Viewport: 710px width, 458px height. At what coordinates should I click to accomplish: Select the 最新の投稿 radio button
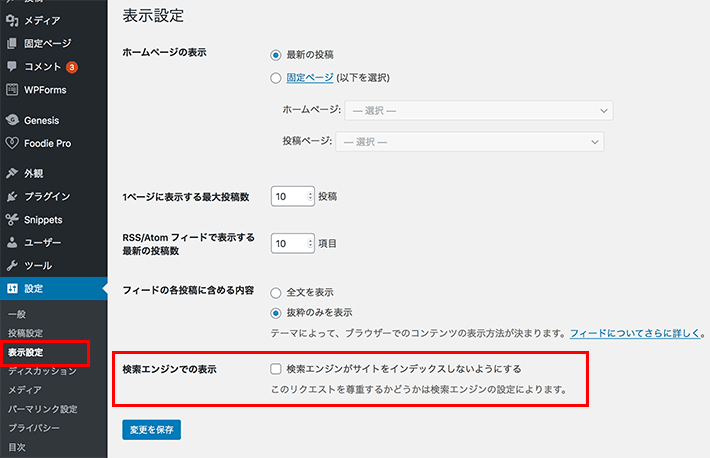(275, 55)
